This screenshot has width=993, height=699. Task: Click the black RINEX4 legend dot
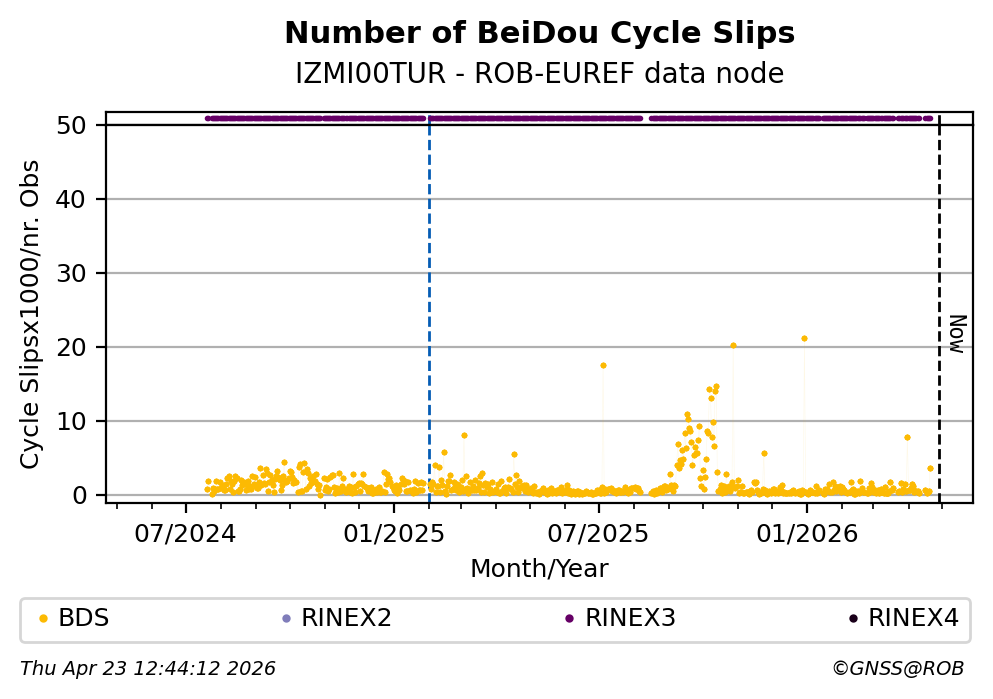pos(852,618)
